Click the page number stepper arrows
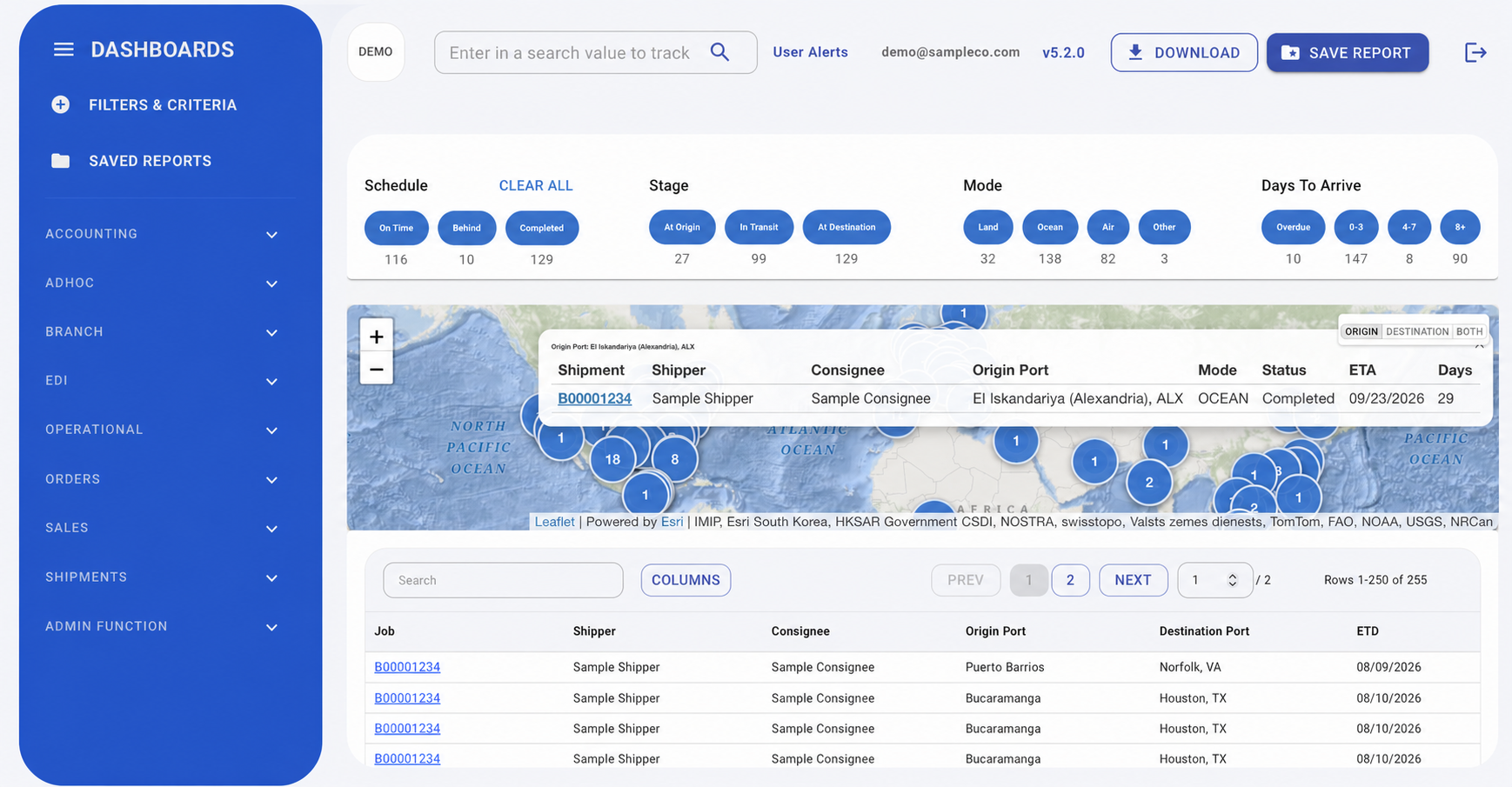 [x=1232, y=580]
